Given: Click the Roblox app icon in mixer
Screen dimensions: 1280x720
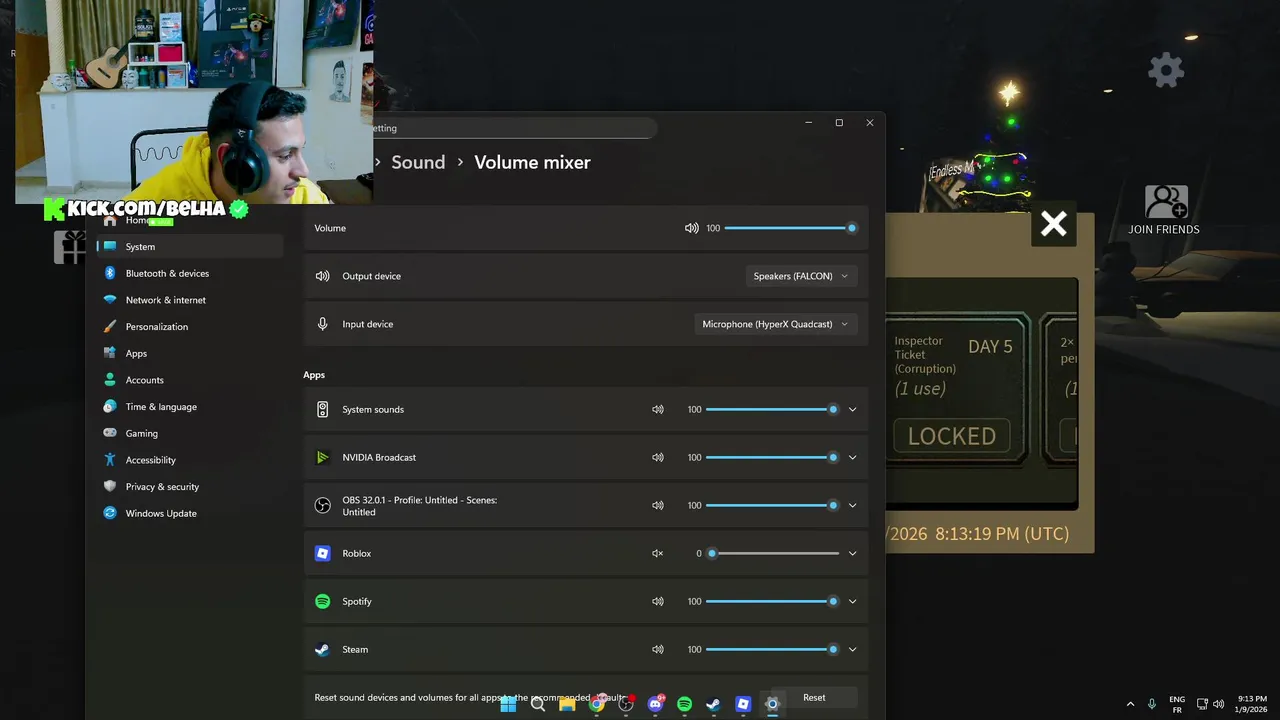Looking at the screenshot, I should pos(322,553).
